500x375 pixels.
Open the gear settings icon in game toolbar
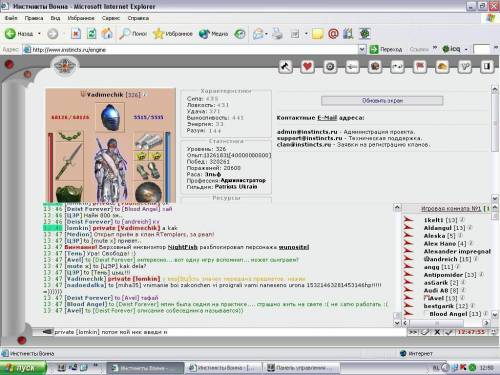[x=330, y=67]
